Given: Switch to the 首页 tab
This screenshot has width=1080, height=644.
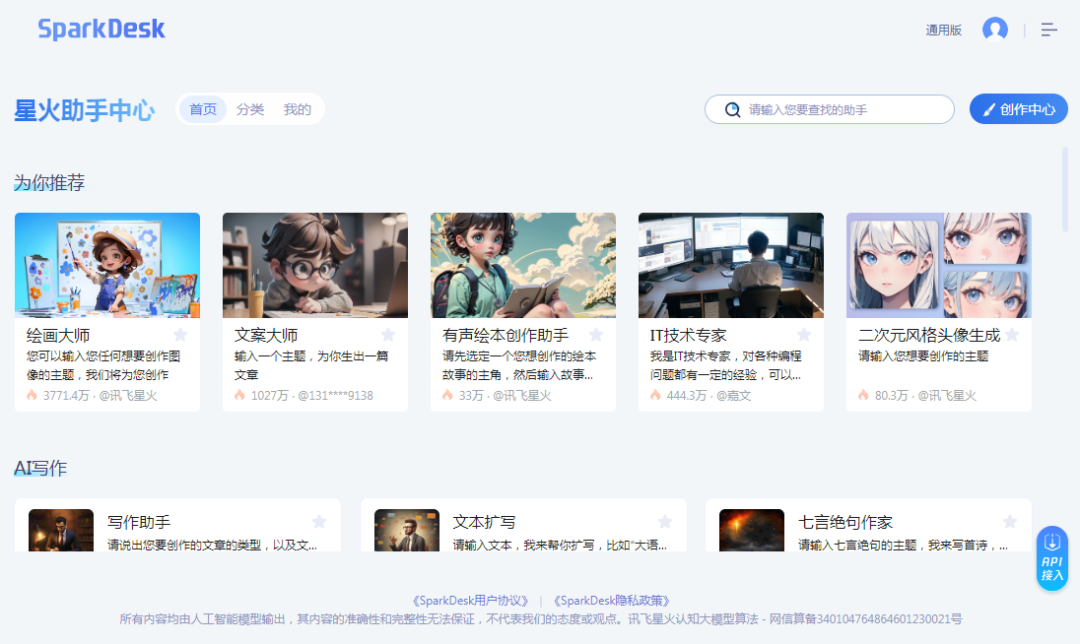Looking at the screenshot, I should coord(202,110).
